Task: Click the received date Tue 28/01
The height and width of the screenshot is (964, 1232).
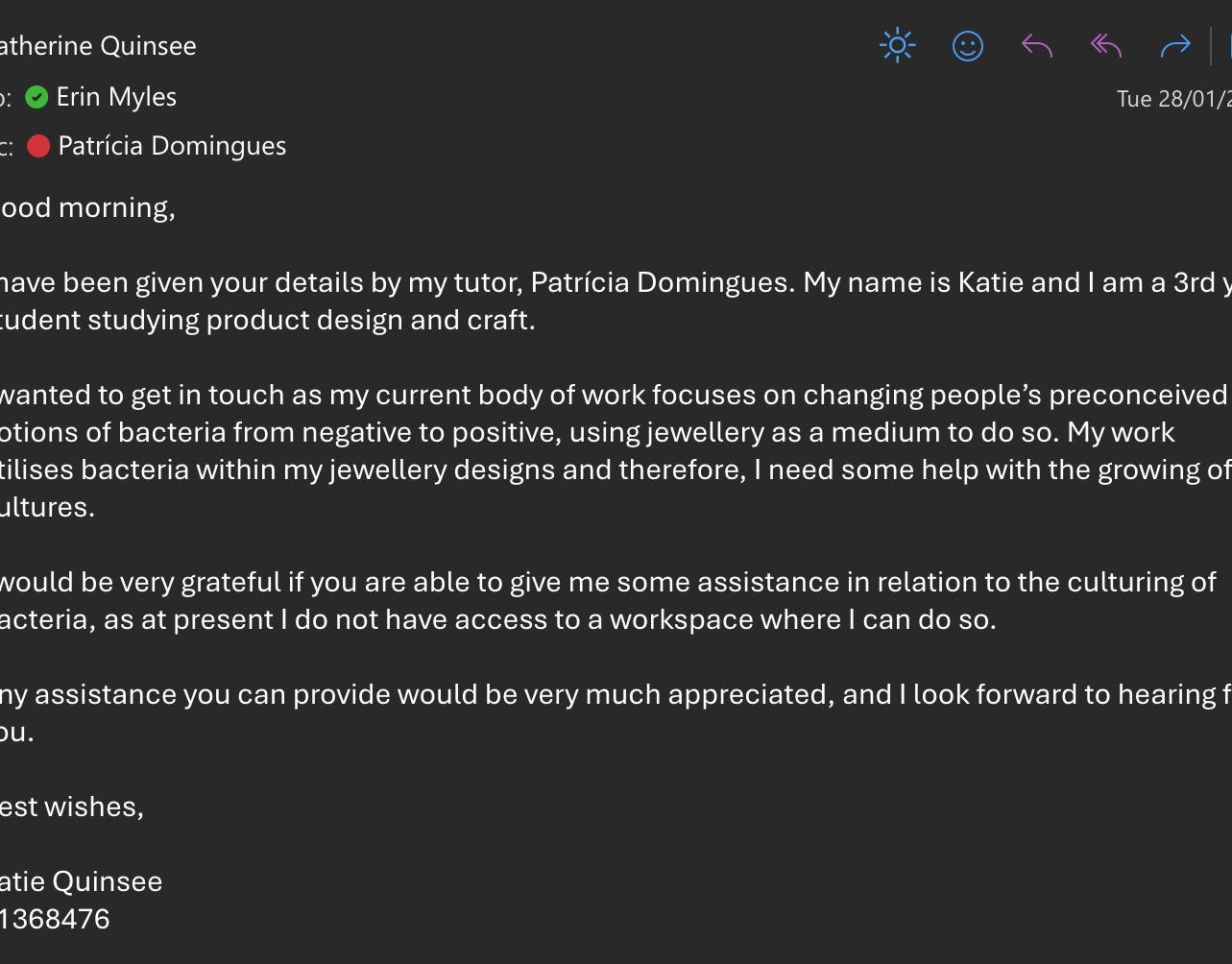Action: pos(1172,99)
